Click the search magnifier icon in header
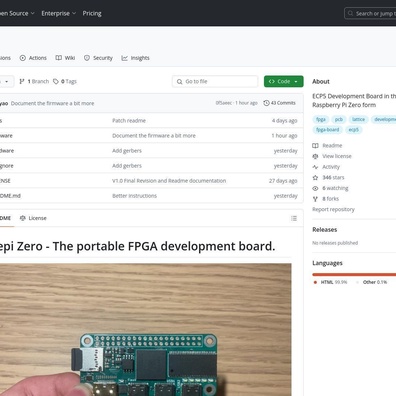Viewport: 396px width, 396px height. (350, 13)
